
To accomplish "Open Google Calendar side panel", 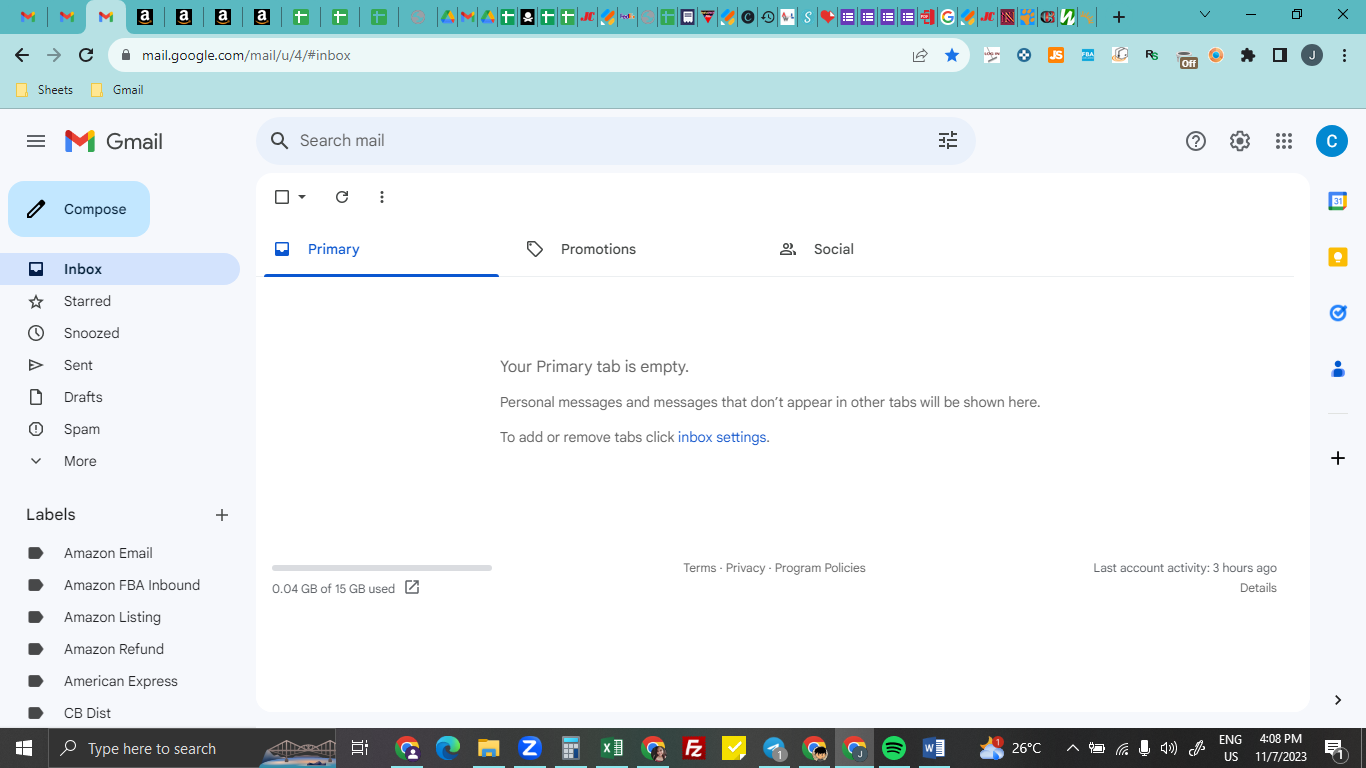I will pos(1338,201).
